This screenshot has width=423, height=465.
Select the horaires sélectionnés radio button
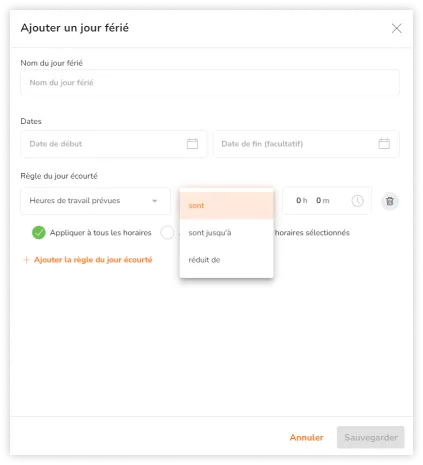click(x=167, y=233)
